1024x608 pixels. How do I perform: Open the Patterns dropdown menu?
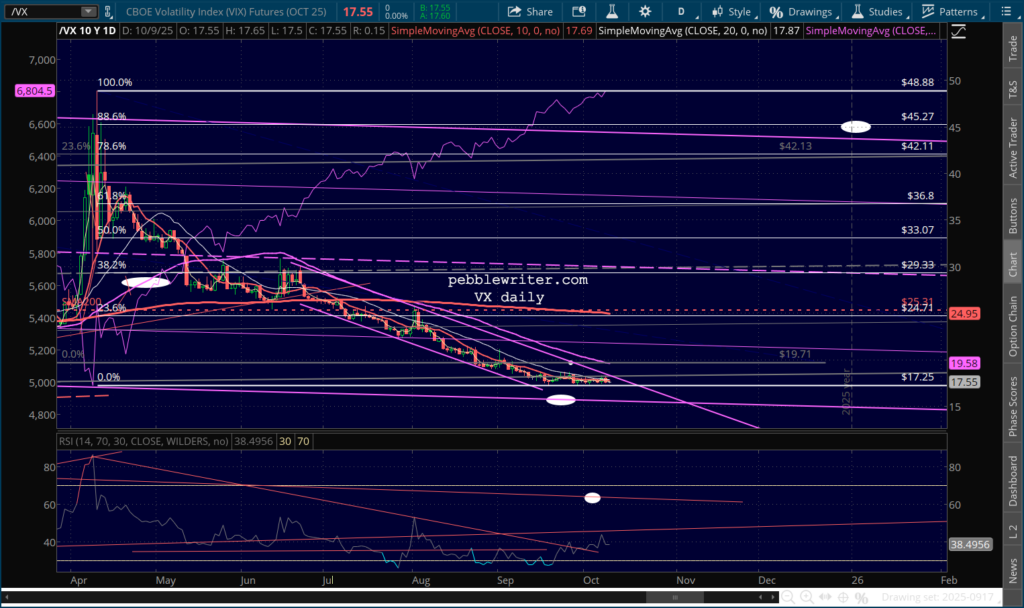tap(952, 12)
